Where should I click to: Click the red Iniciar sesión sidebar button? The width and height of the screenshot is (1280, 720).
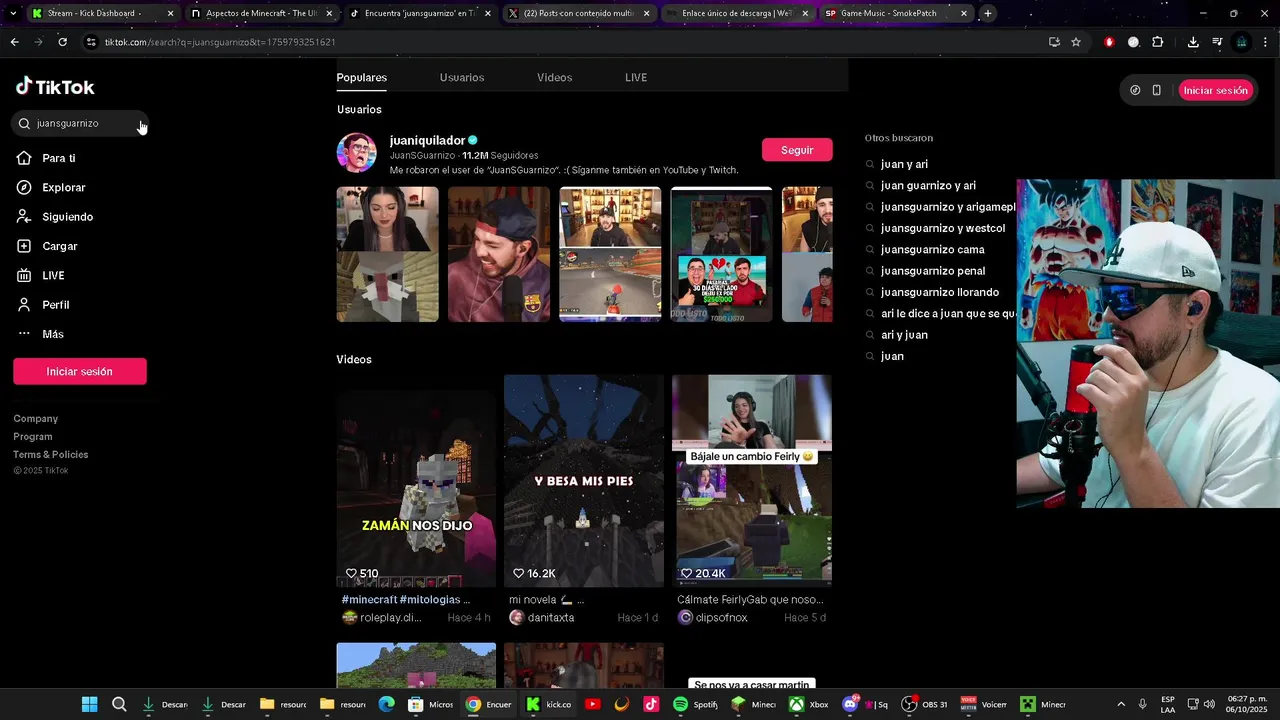click(80, 371)
